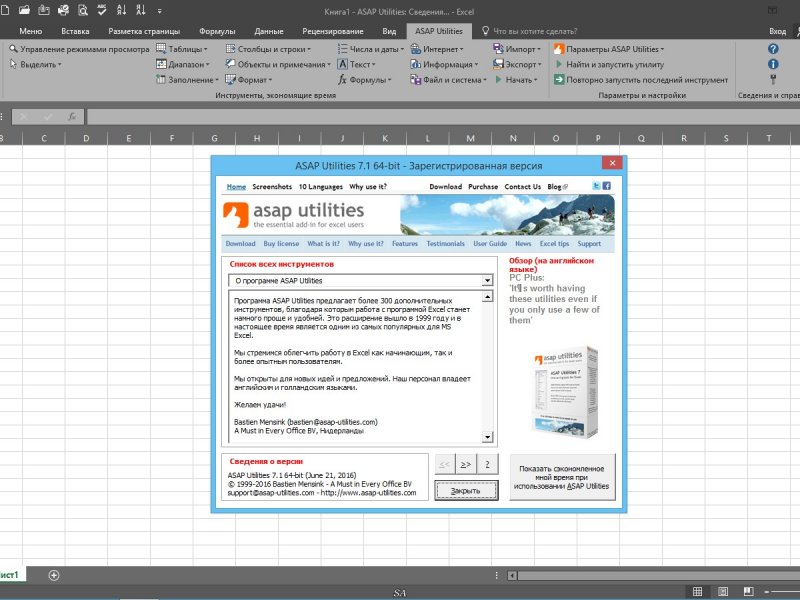The height and width of the screenshot is (600, 800).
Task: Click the ASAP Utilities product box image
Action: (565, 392)
